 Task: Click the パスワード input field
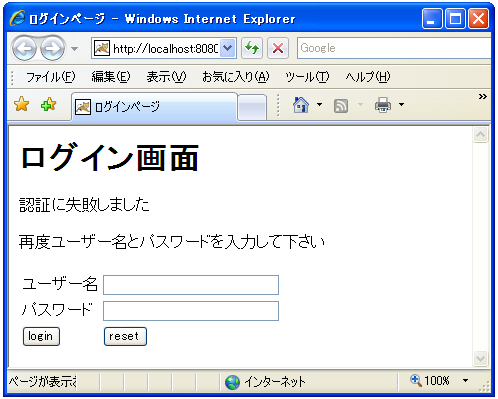(191, 311)
